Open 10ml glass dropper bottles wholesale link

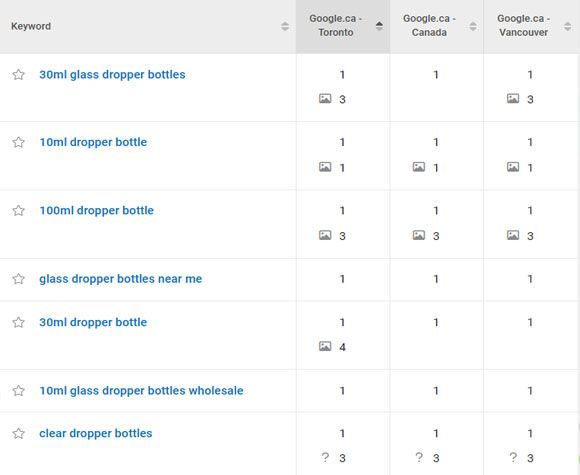coord(141,391)
